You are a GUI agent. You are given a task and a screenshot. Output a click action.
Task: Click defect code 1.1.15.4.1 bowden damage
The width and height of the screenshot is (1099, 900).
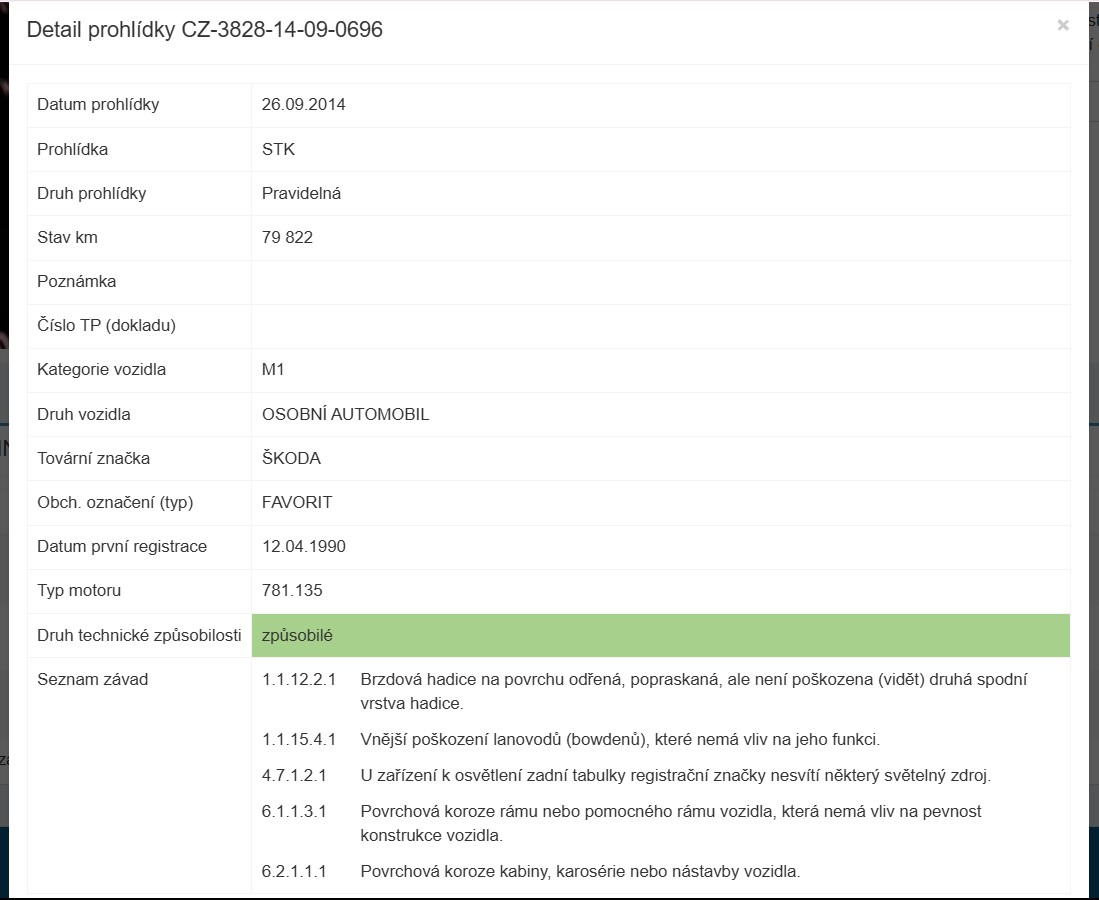(x=299, y=739)
